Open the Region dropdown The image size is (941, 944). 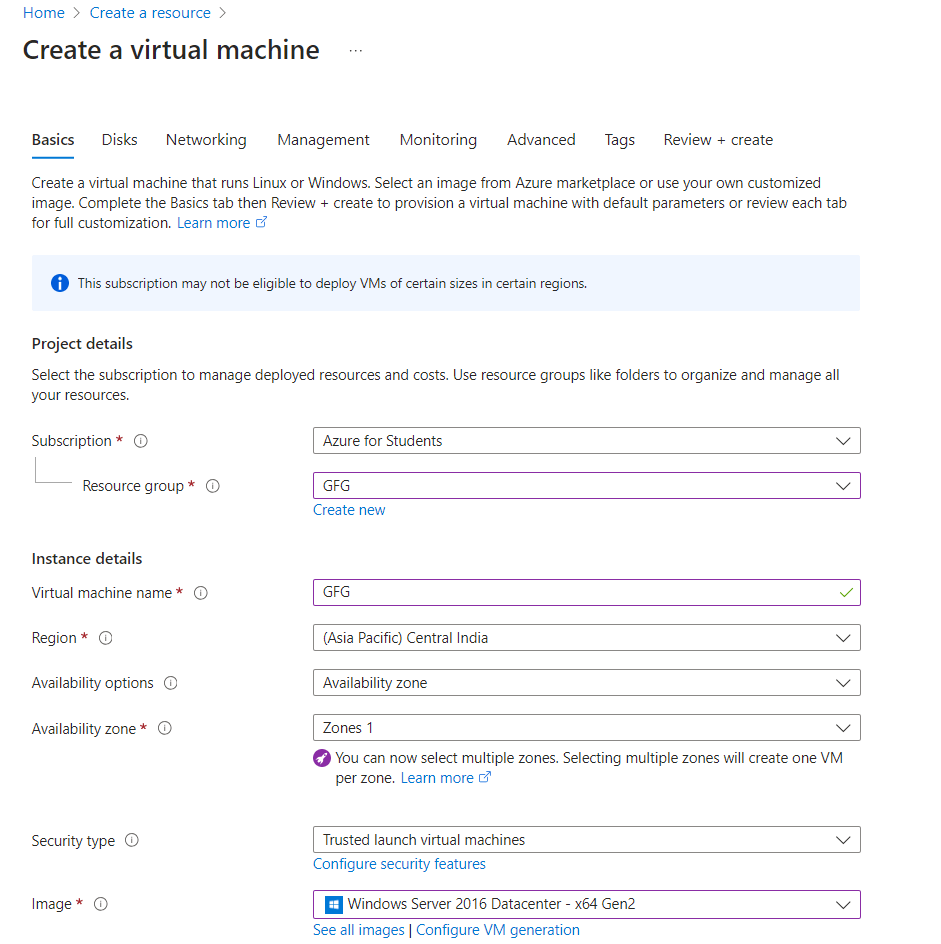(586, 638)
